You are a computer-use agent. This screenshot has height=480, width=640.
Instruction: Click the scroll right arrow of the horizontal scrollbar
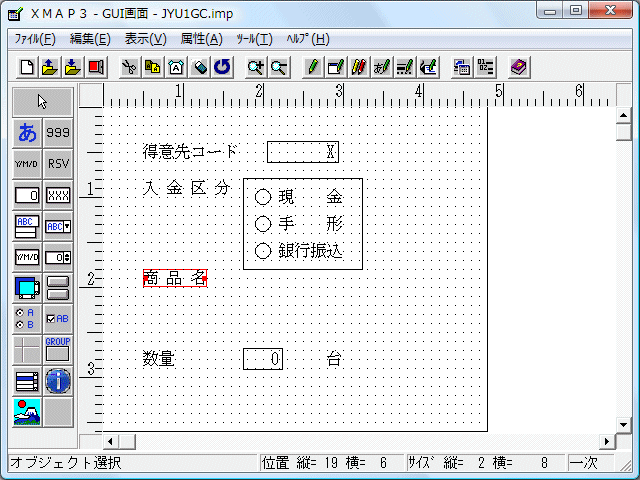607,441
